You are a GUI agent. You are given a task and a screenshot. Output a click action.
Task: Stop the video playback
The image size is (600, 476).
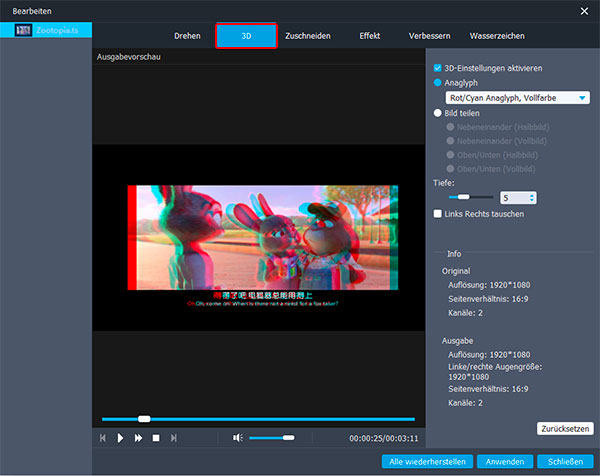point(156,438)
